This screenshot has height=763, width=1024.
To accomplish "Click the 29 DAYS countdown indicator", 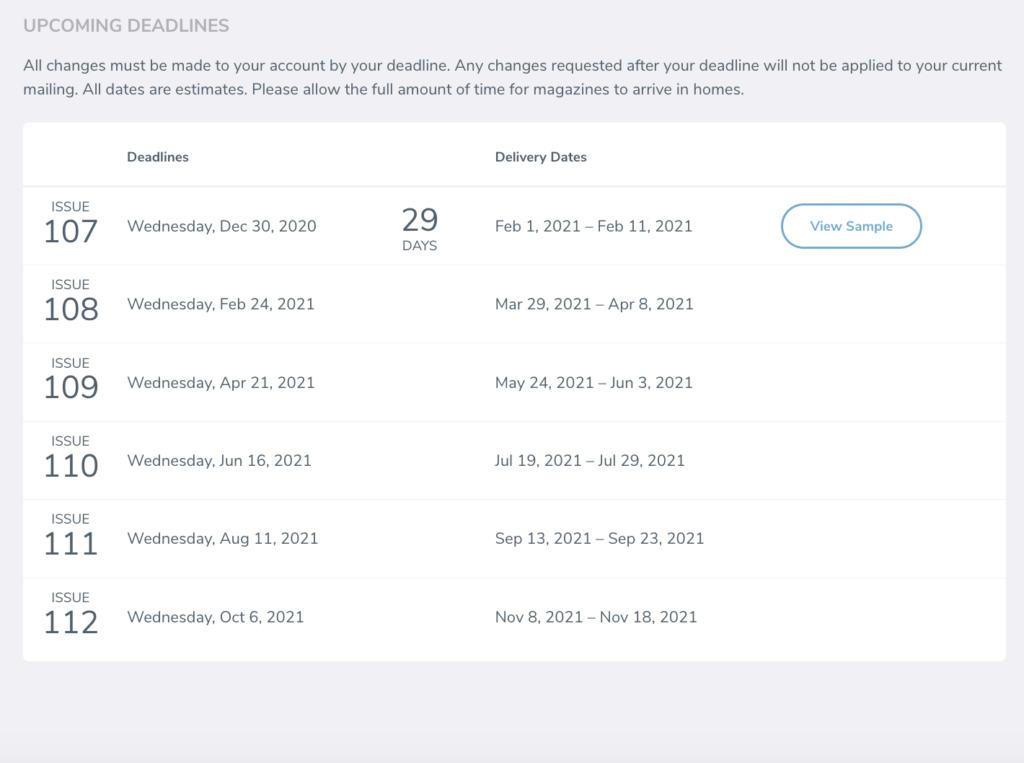I will point(420,226).
